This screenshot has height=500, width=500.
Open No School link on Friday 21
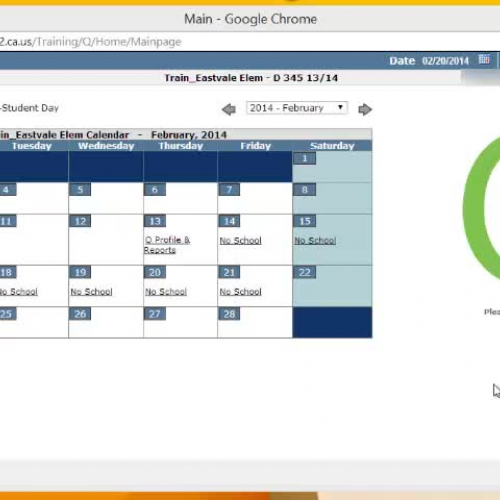(240, 292)
